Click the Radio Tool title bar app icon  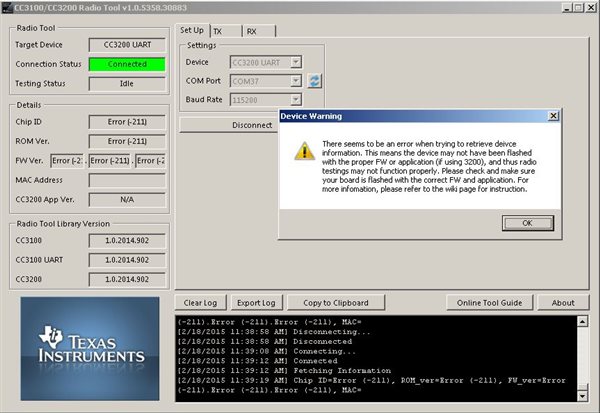click(x=7, y=7)
